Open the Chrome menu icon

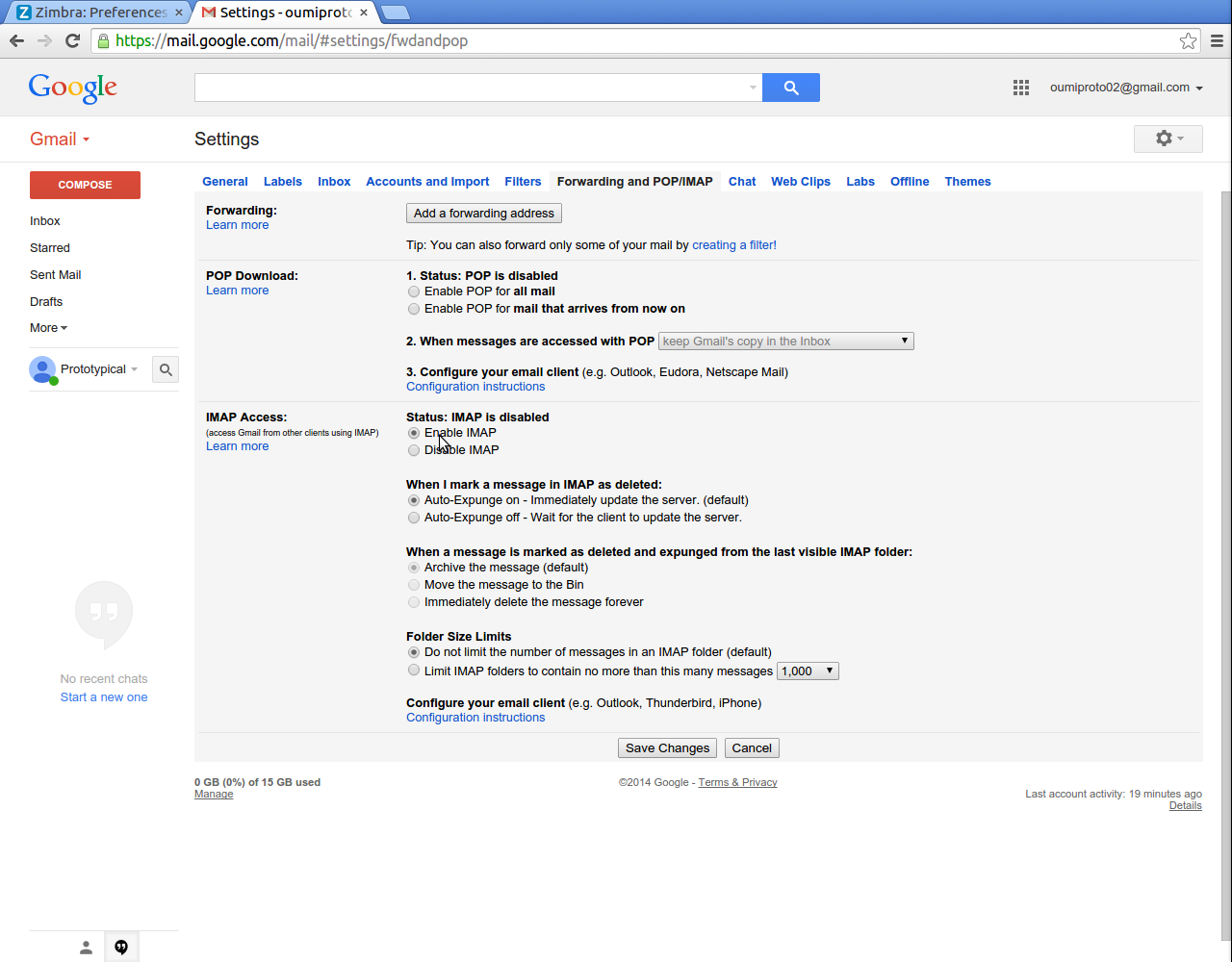(1217, 40)
